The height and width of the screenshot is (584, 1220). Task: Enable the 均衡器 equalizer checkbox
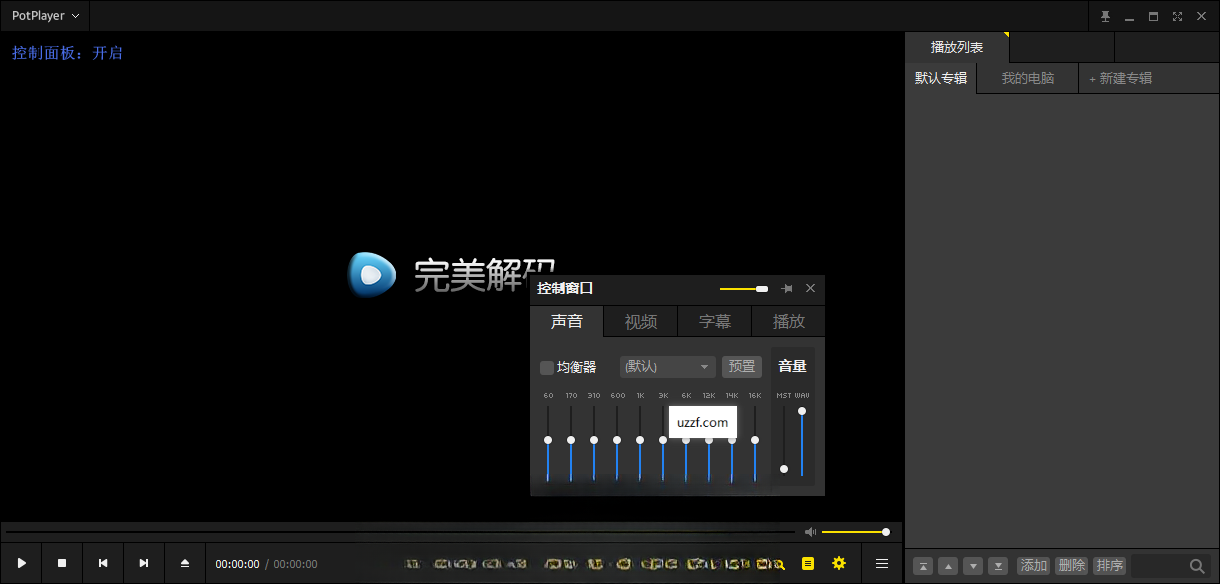[547, 367]
